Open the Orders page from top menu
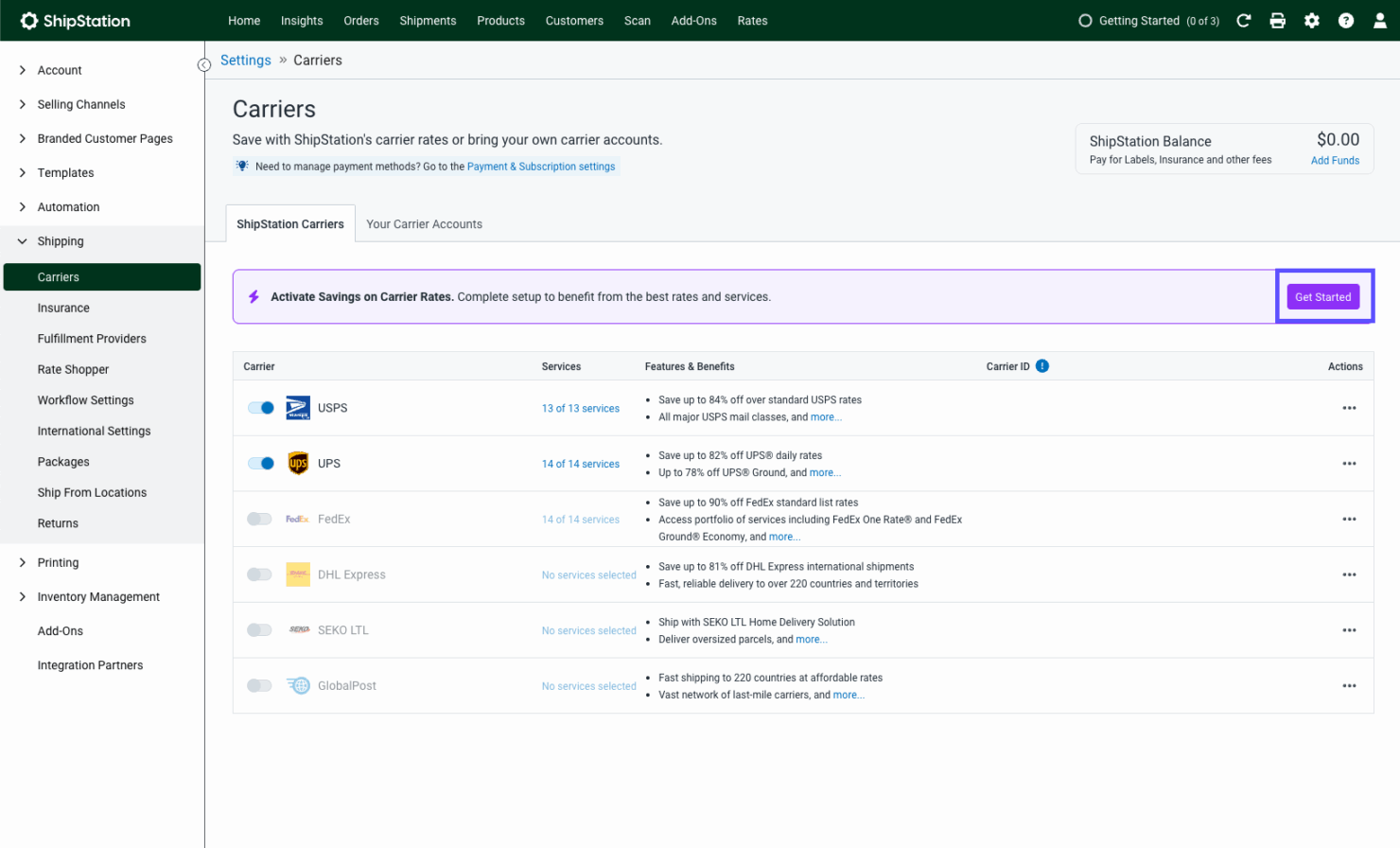The image size is (1400, 848). [361, 20]
